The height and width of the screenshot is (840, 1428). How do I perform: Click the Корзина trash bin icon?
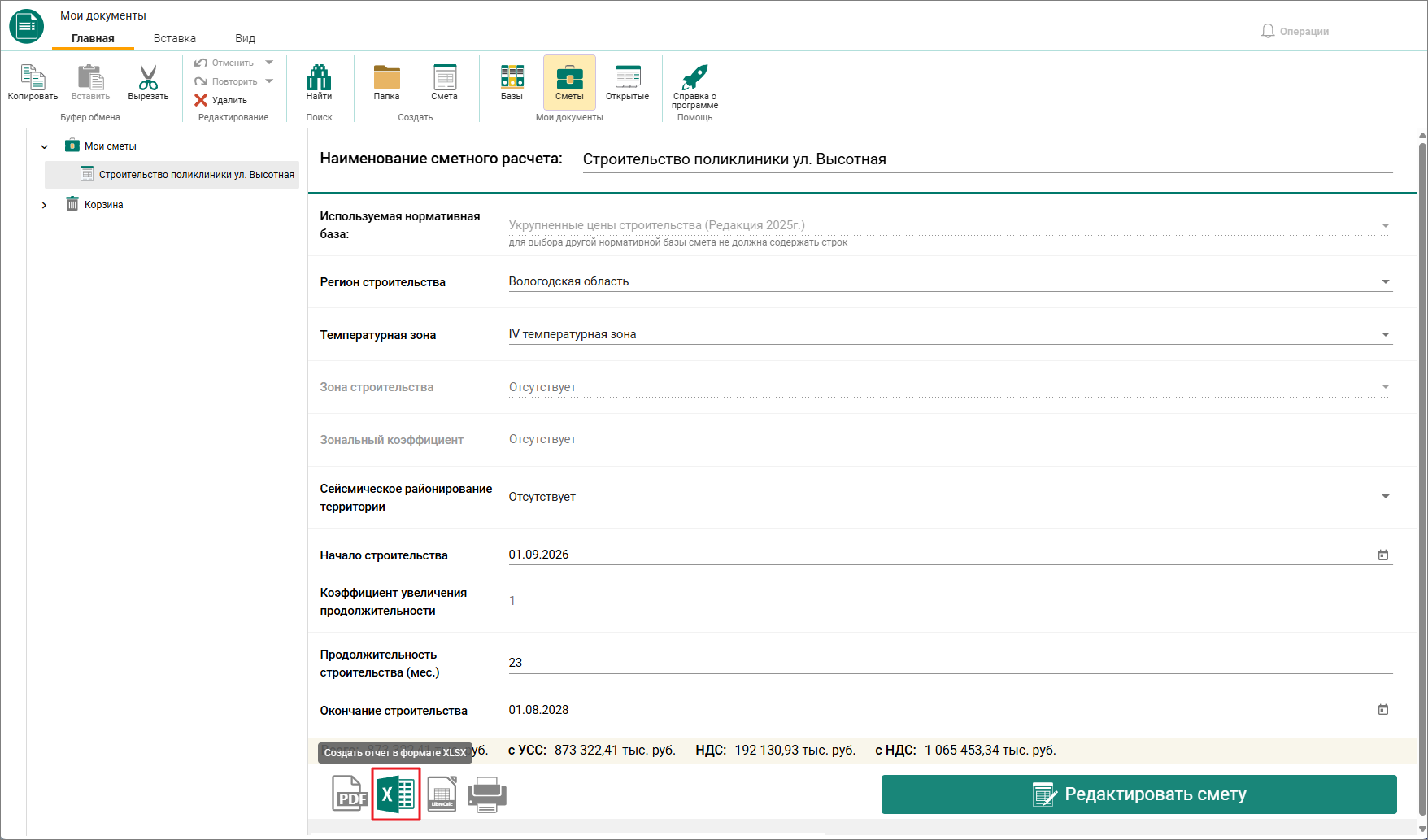click(72, 203)
